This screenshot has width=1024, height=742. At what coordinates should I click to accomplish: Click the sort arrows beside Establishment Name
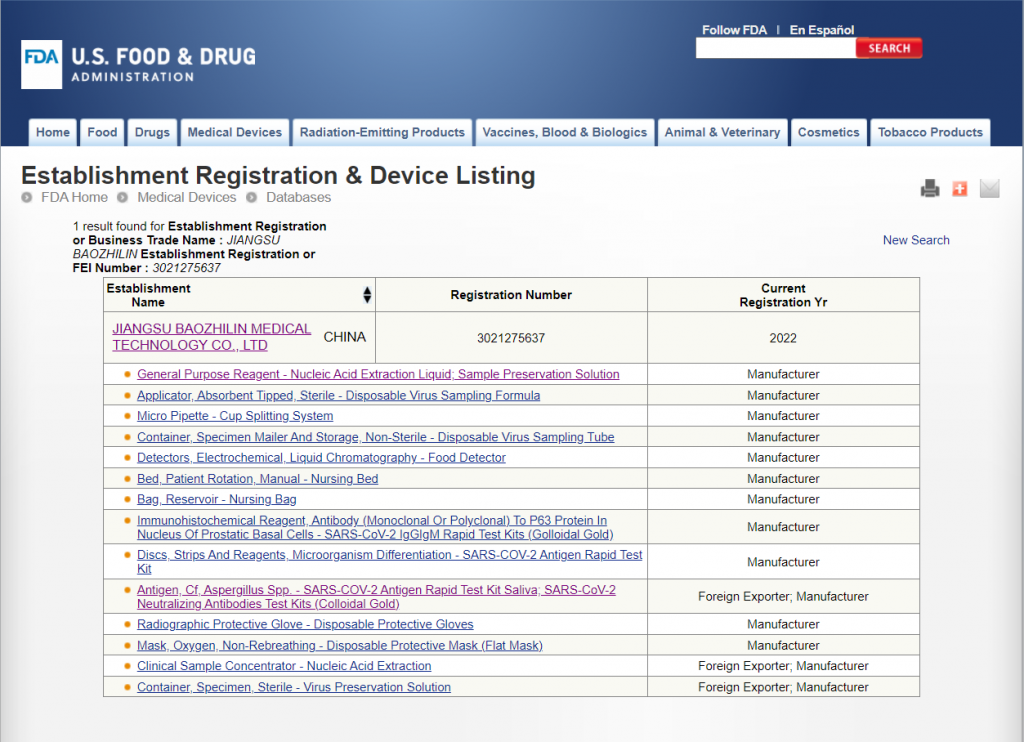[367, 295]
